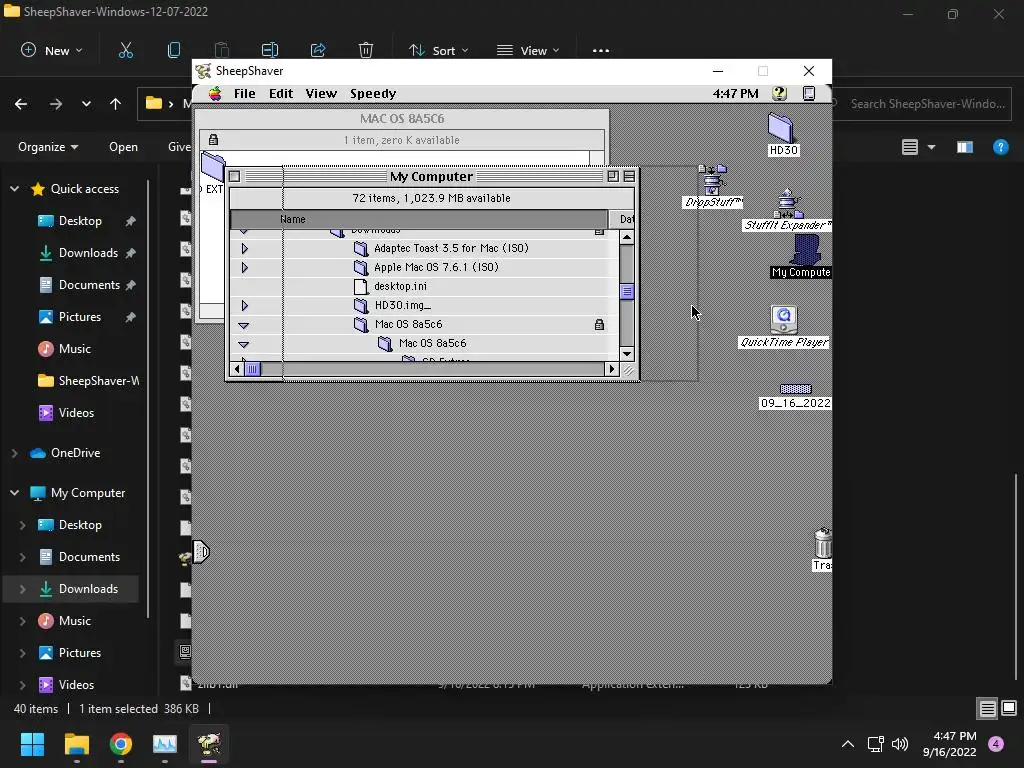Expand the Adaptec Toast 3.5 for Mac folder
Viewport: 1024px width, 768px height.
tap(244, 248)
